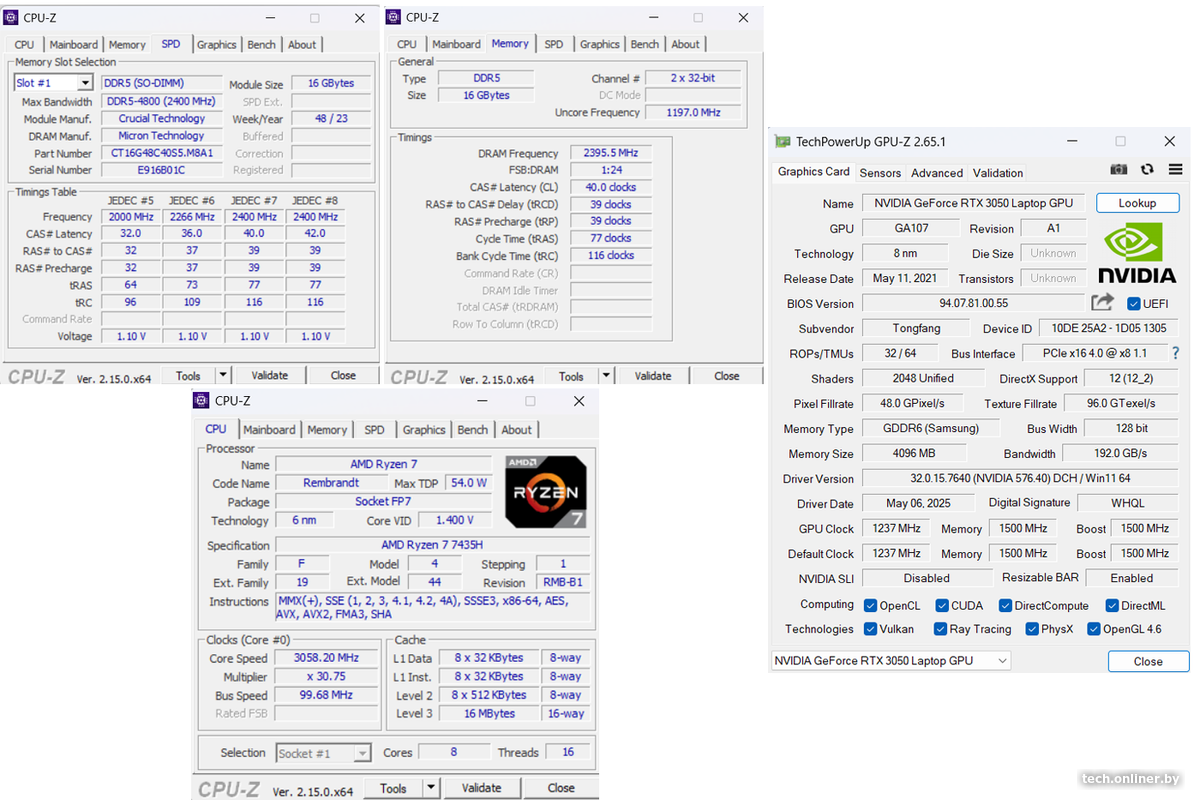1200x800 pixels.
Task: Select the SPD tab in the Memory window
Action: (554, 44)
